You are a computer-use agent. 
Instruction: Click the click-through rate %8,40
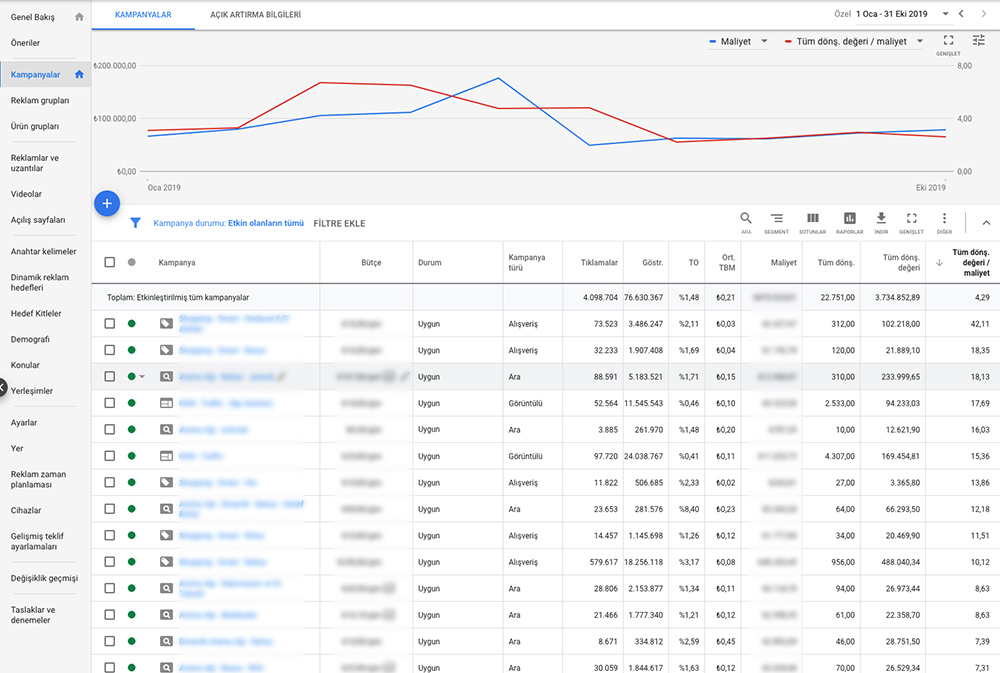pyautogui.click(x=689, y=509)
